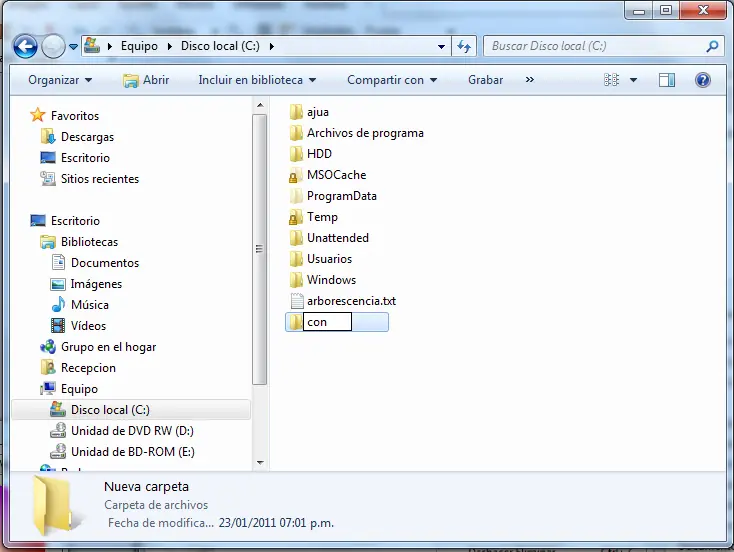Select Unidad de DVD RW (D:)

pyautogui.click(x=132, y=431)
